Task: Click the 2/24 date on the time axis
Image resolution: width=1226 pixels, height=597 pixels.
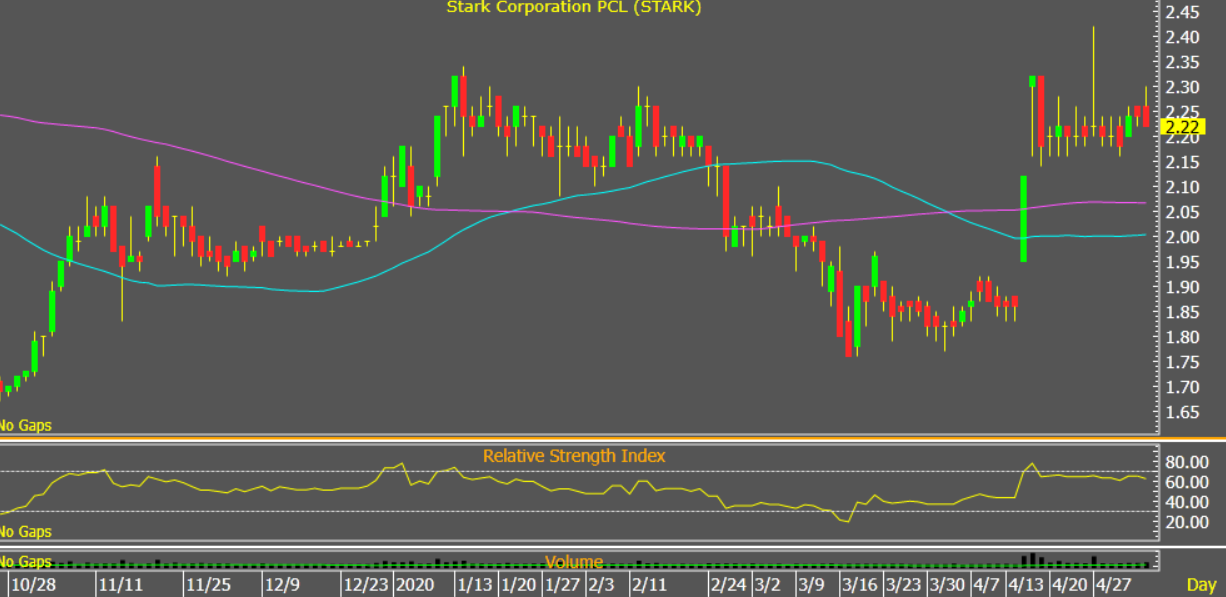Action: [728, 584]
